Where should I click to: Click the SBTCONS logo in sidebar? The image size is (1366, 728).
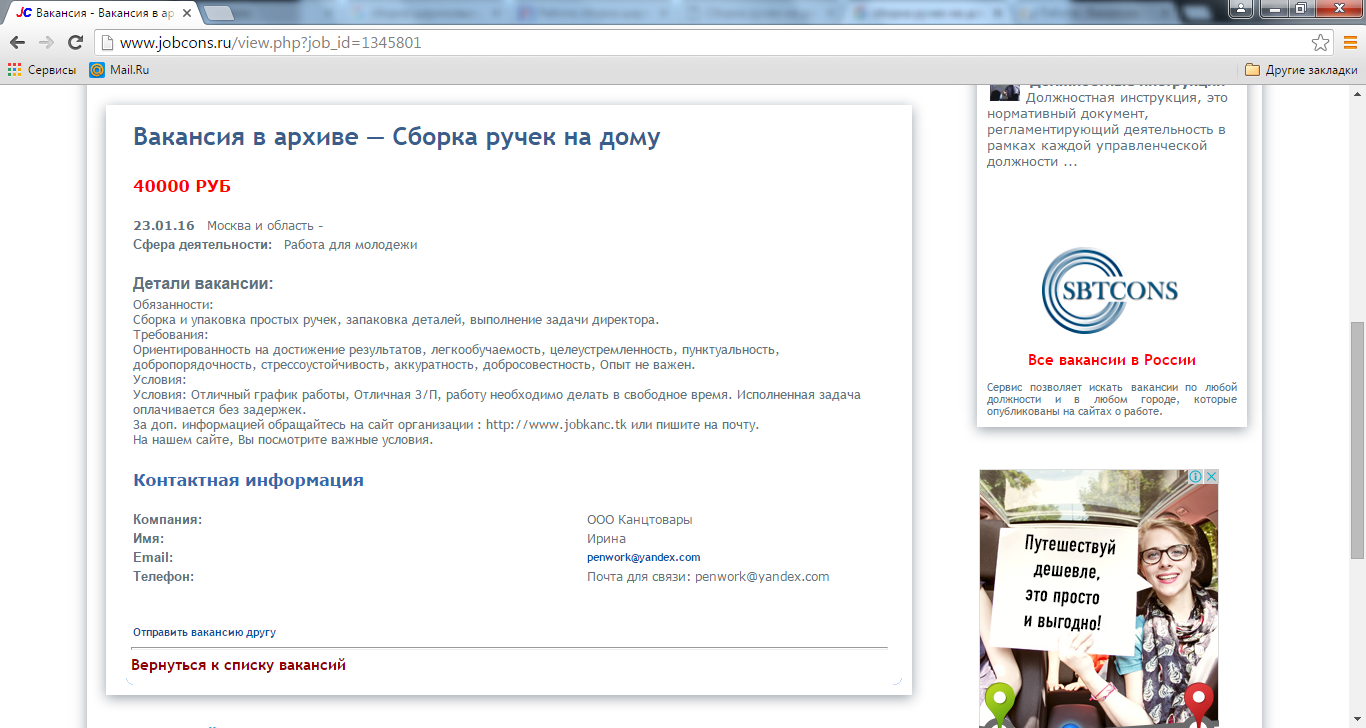click(x=1111, y=291)
